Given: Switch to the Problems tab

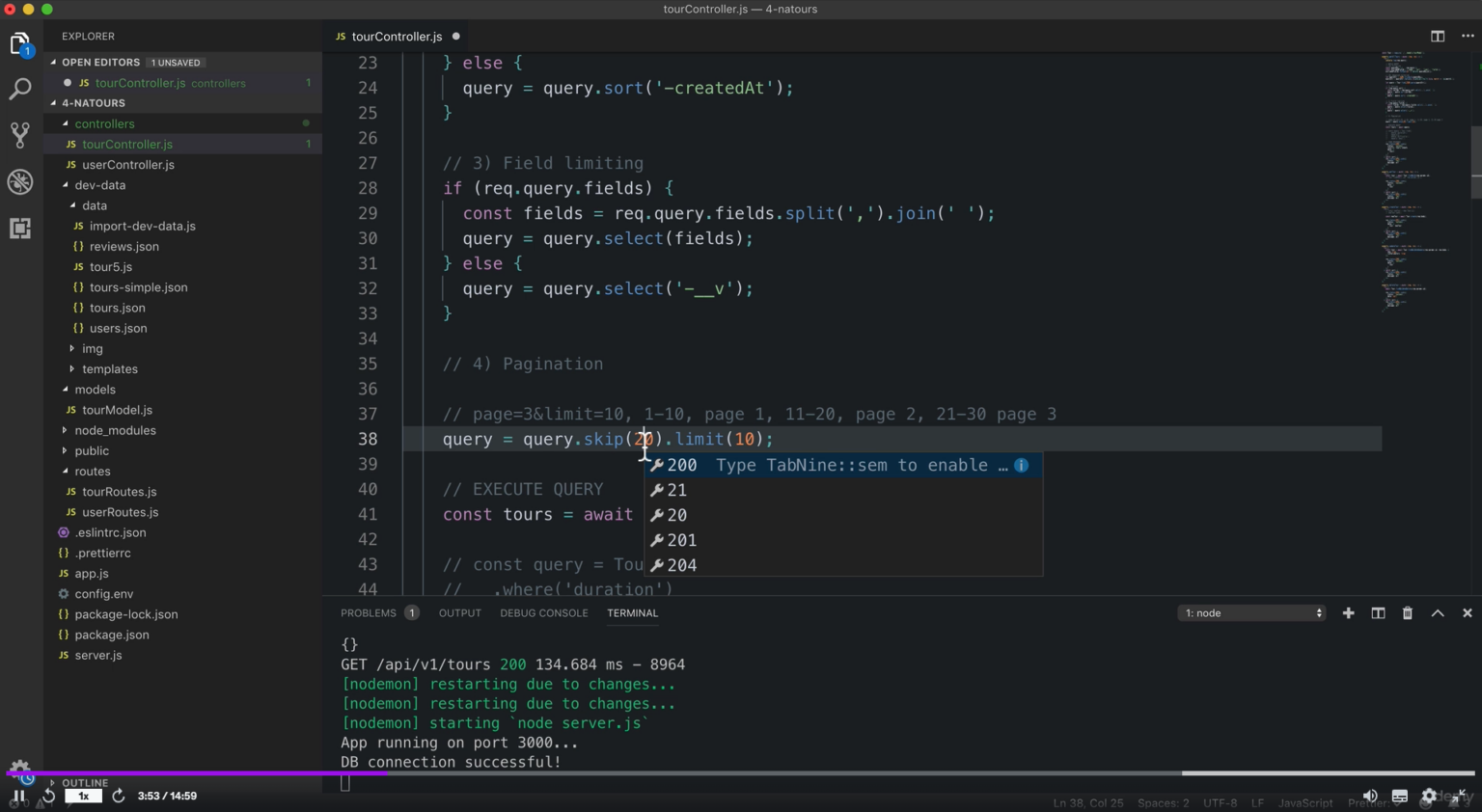Looking at the screenshot, I should 369,613.
